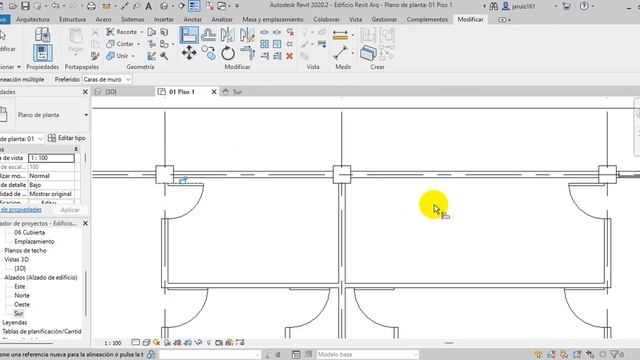Screen dimensions: 640x360
Task: Toggle Thin Lines in quick access toolbar
Action: tap(194, 6)
